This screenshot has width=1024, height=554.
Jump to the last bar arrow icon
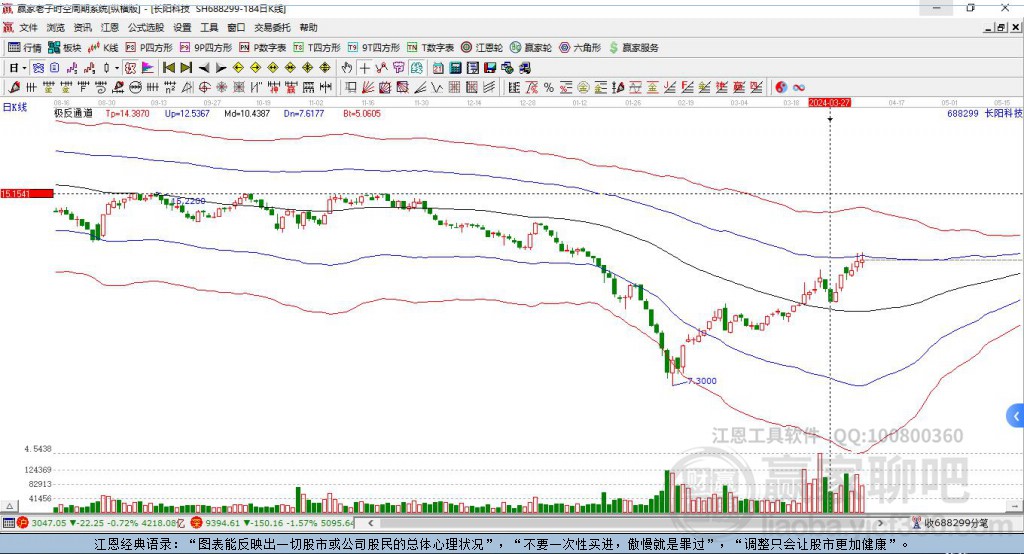[x=186, y=68]
